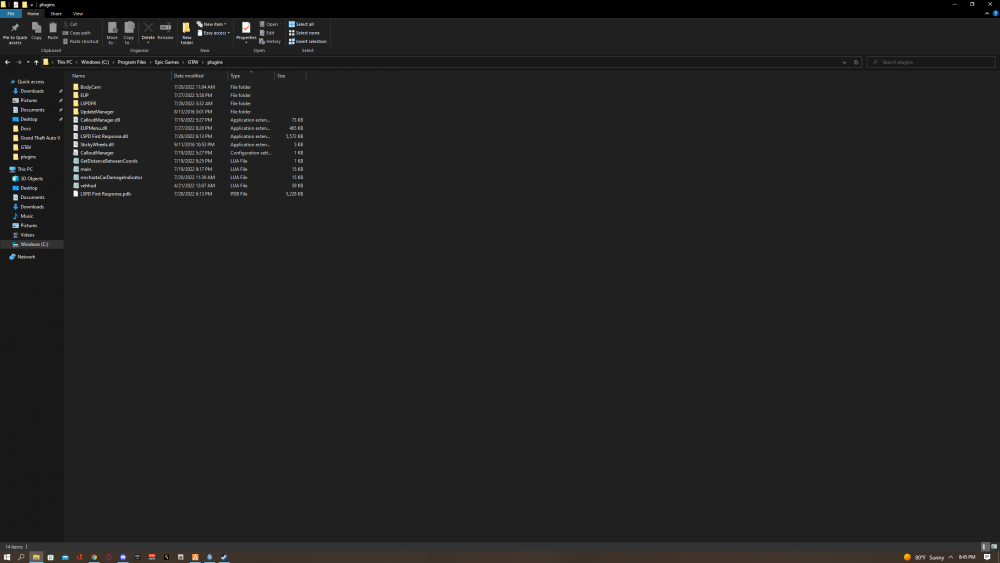
Task: Click Copy path in Clipboard group
Action: 77,33
